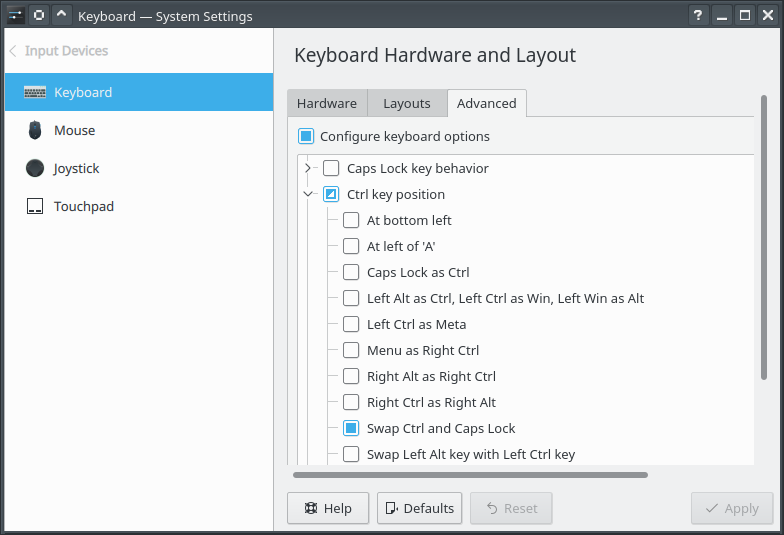
Task: Click the pin window icon in title bar
Action: pyautogui.click(x=38, y=15)
